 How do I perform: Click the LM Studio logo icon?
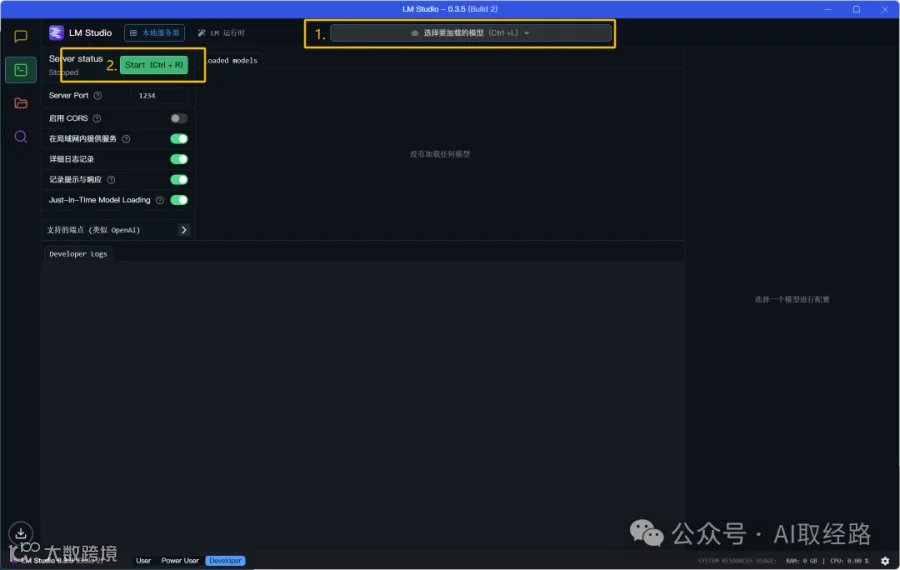point(56,33)
